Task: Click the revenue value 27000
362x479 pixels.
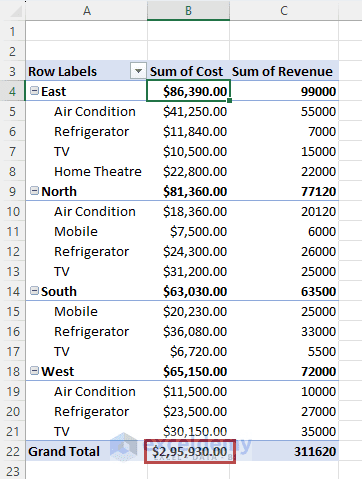Action: tap(284, 411)
